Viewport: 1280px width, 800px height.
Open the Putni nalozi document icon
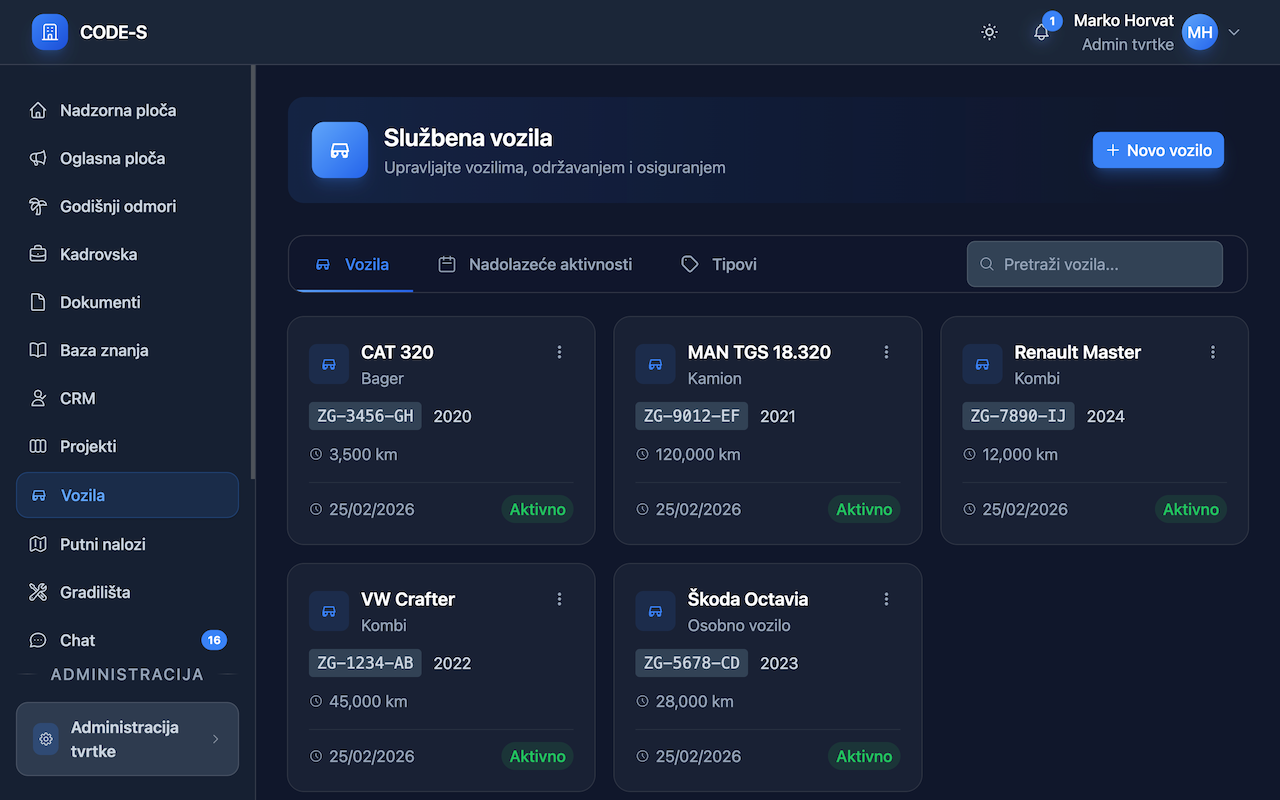(x=36, y=544)
